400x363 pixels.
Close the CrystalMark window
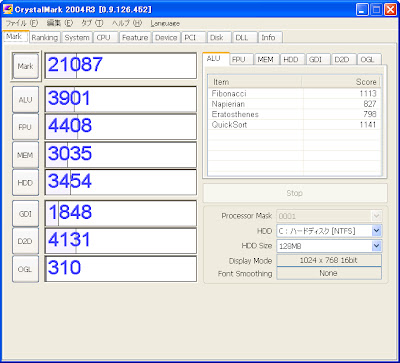click(x=390, y=9)
